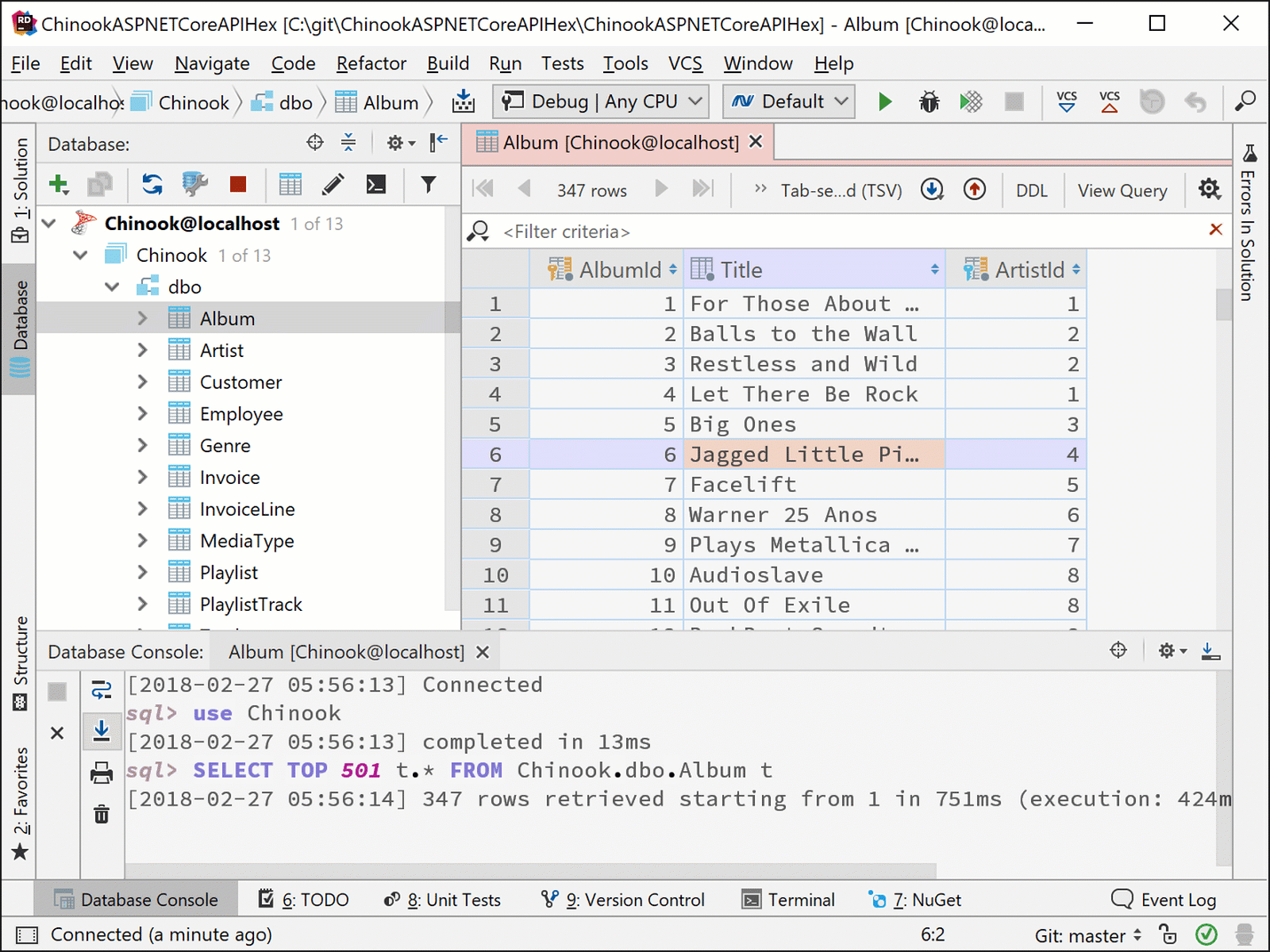Expand the Artist table node
Viewport: 1270px width, 952px height.
(142, 350)
